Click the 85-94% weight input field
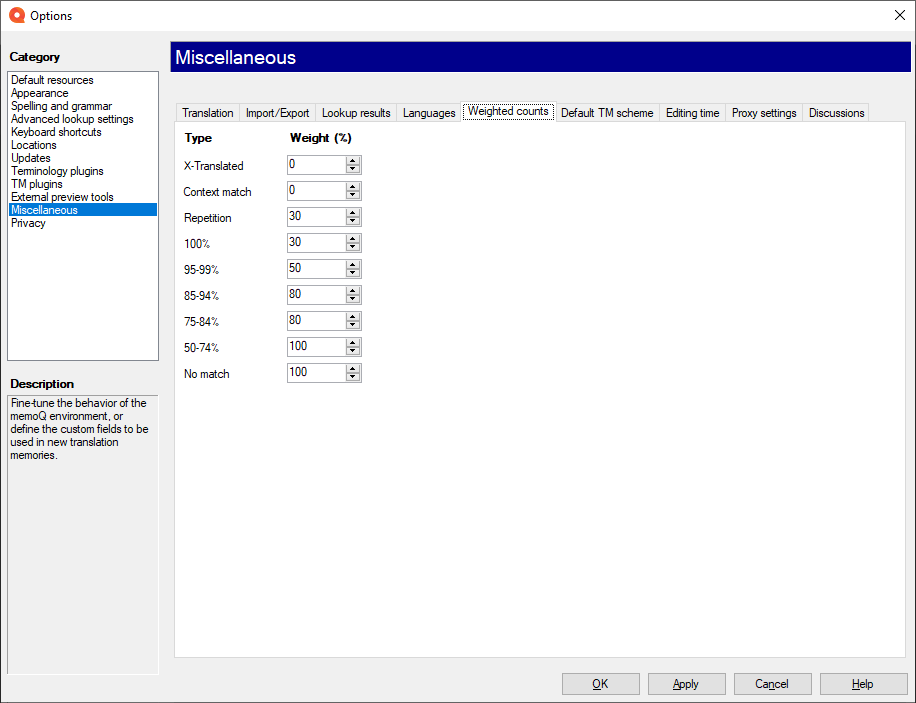 315,295
